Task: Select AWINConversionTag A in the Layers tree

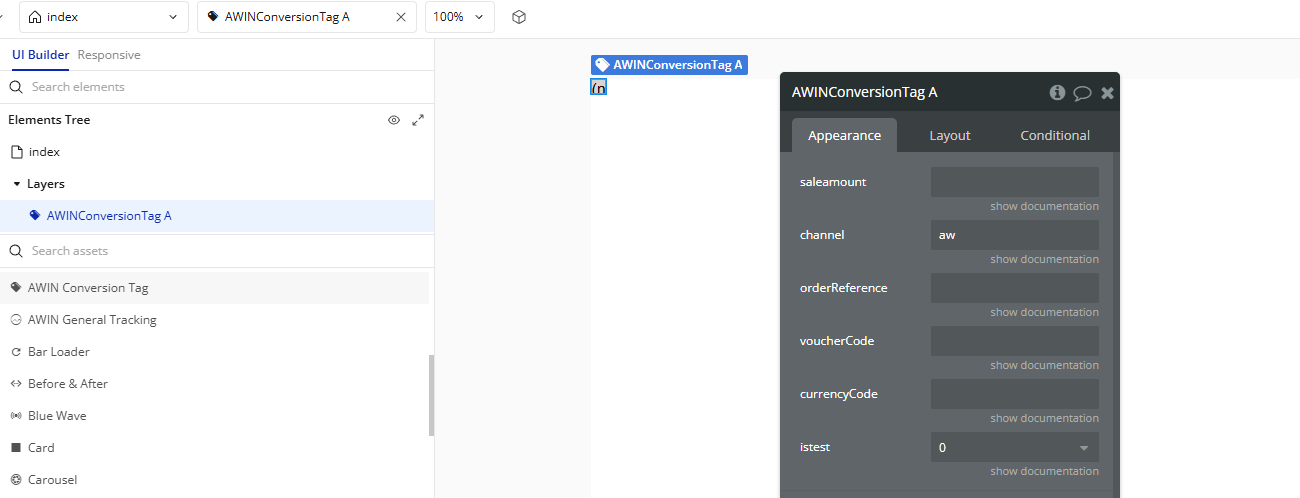Action: tap(217, 216)
